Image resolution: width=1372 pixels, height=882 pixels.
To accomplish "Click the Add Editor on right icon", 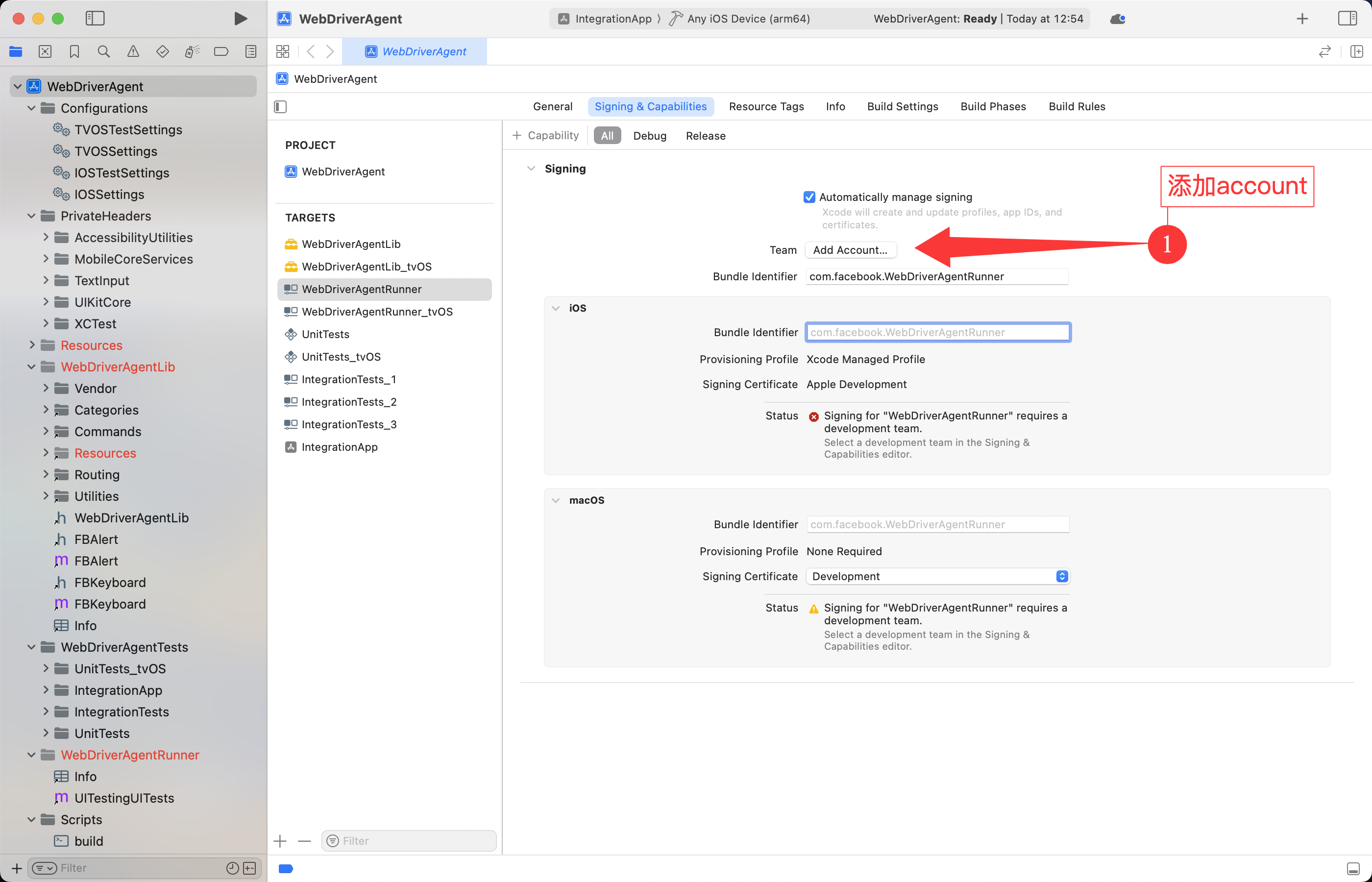I will click(x=1356, y=51).
